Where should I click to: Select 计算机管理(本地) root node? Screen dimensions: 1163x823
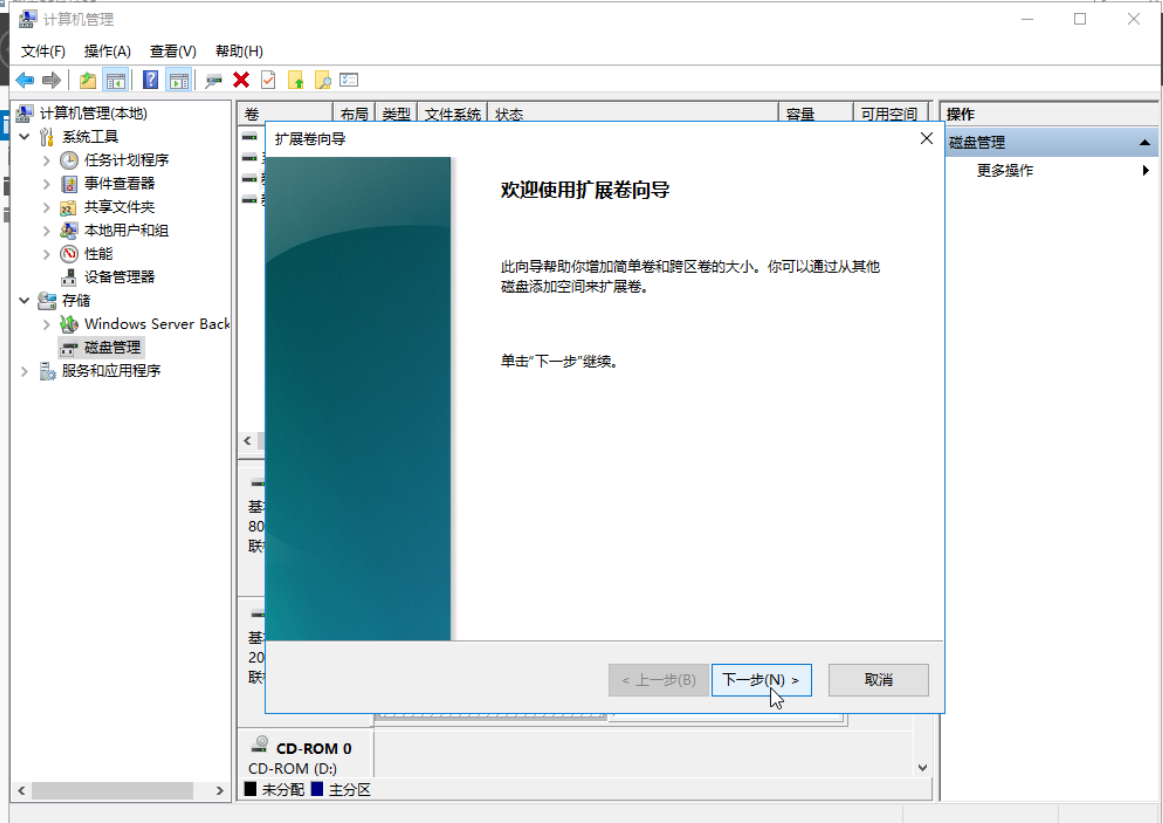coord(93,113)
